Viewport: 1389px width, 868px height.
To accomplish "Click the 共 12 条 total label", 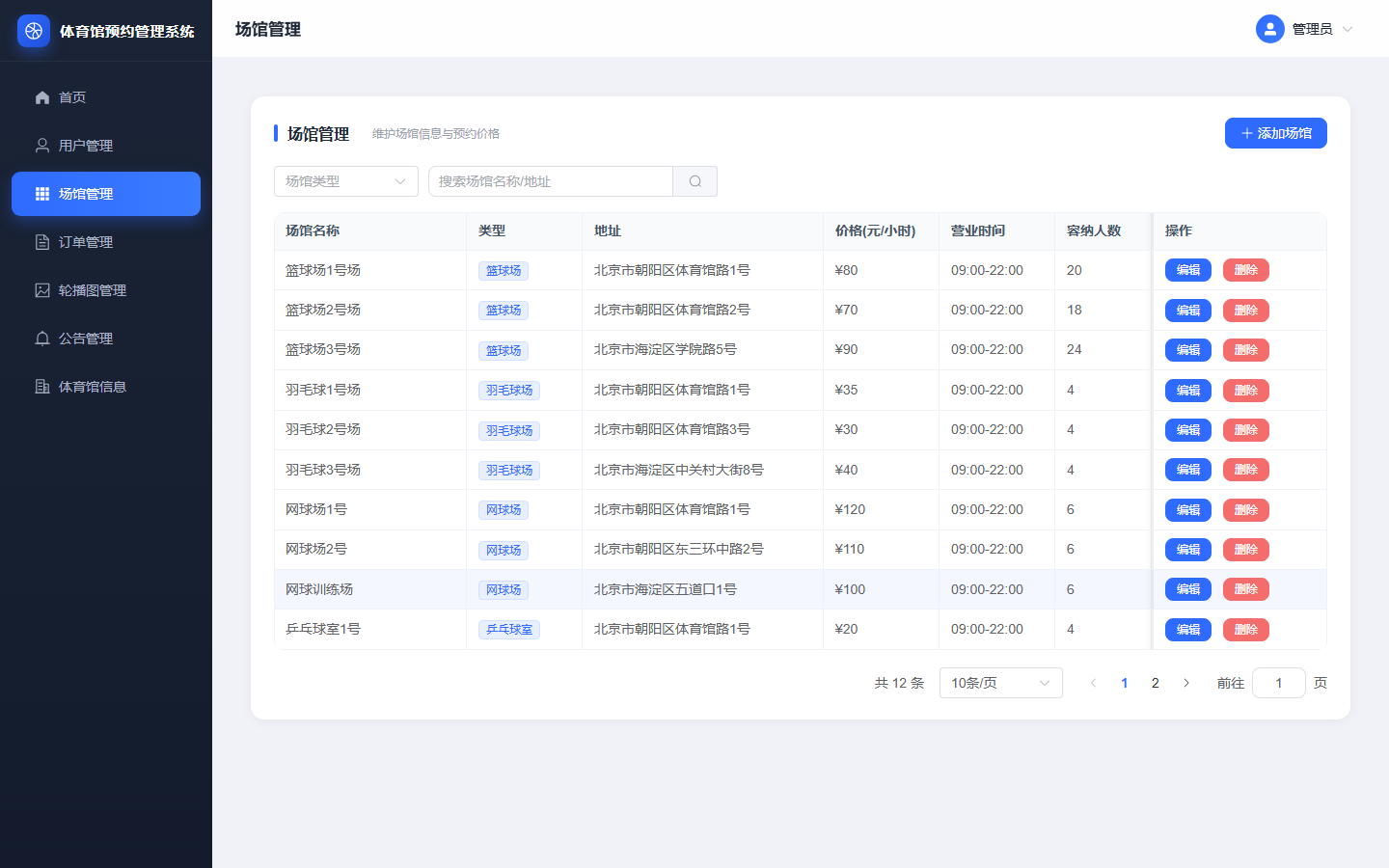I will tap(899, 683).
